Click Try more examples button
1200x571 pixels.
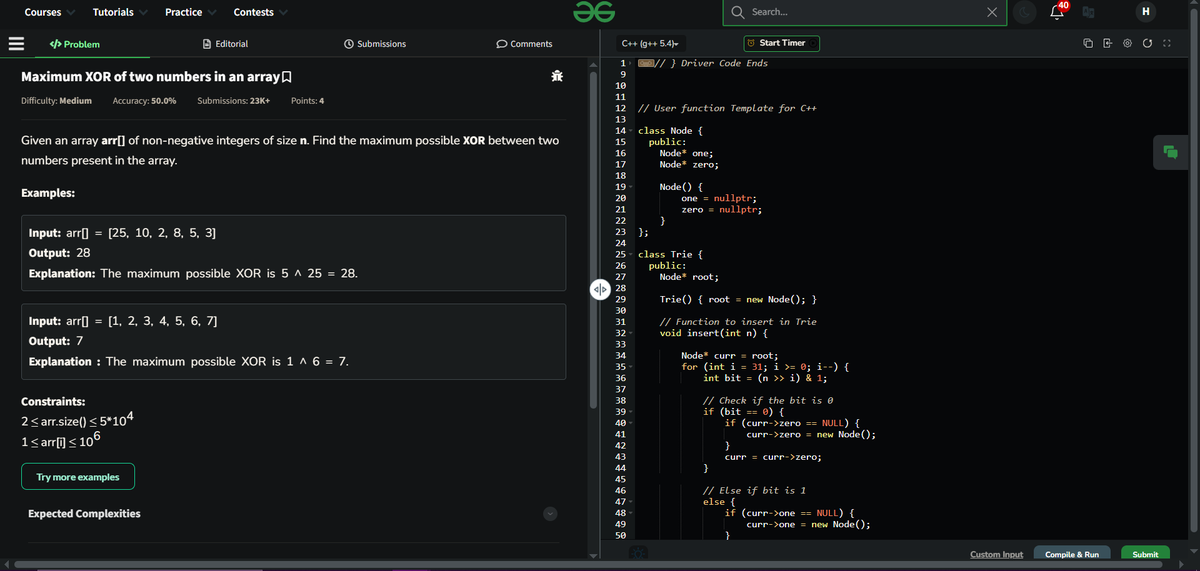tap(78, 477)
